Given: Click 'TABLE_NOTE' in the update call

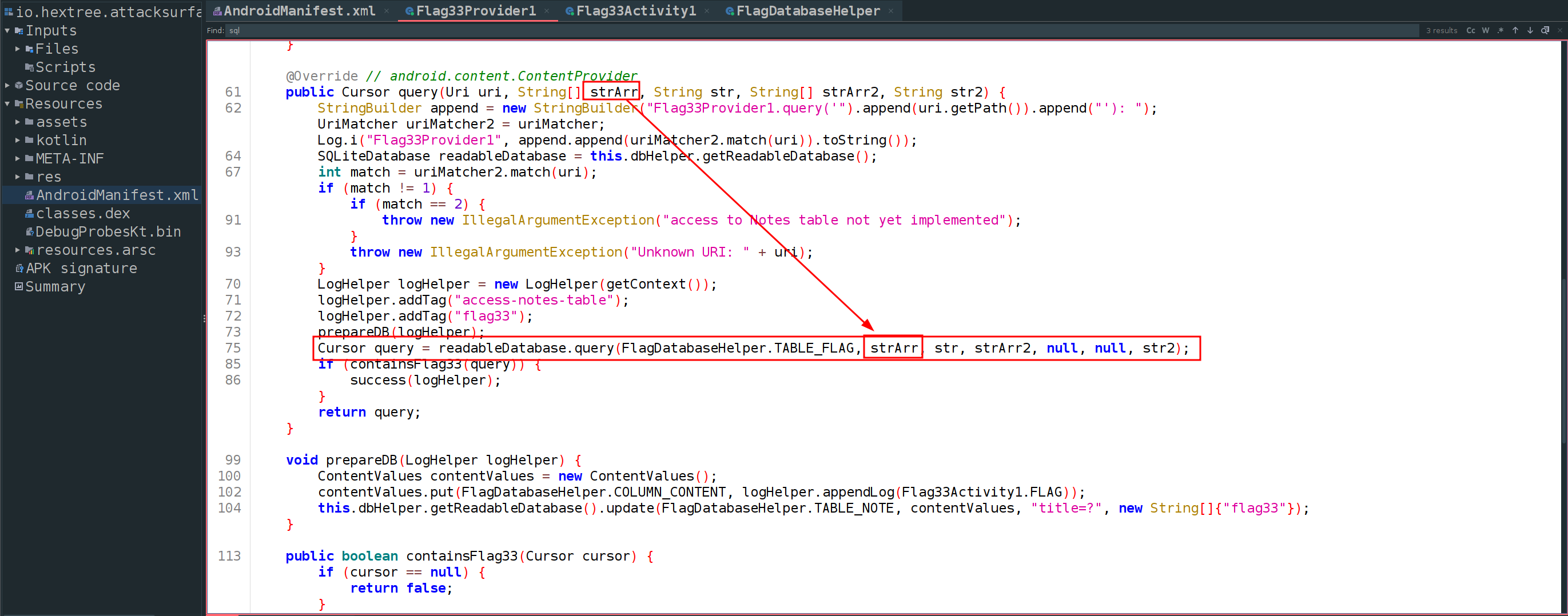Looking at the screenshot, I should click(854, 509).
